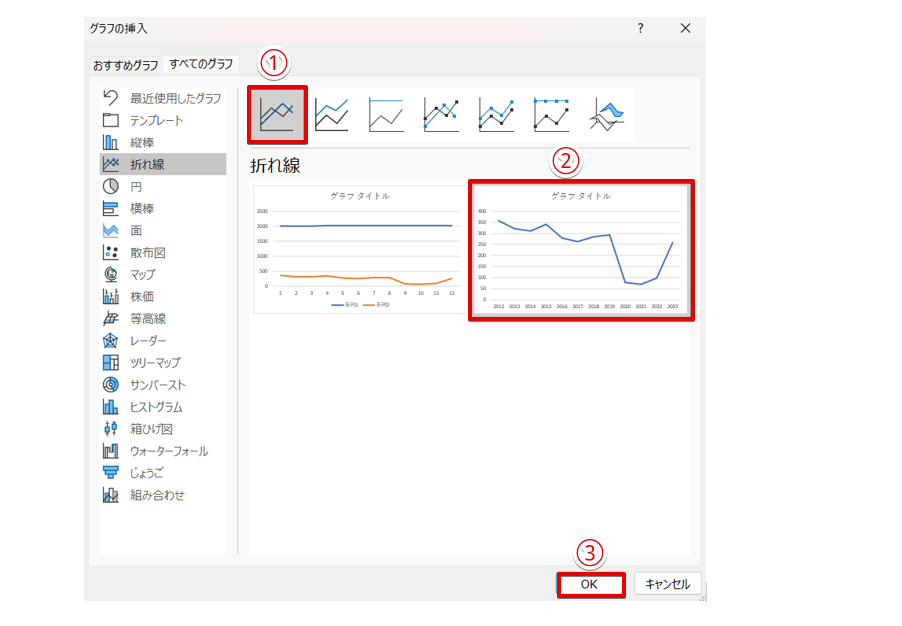Screen dimensions: 902x626
Task: Select the left two-series chart preview
Action: click(x=360, y=250)
